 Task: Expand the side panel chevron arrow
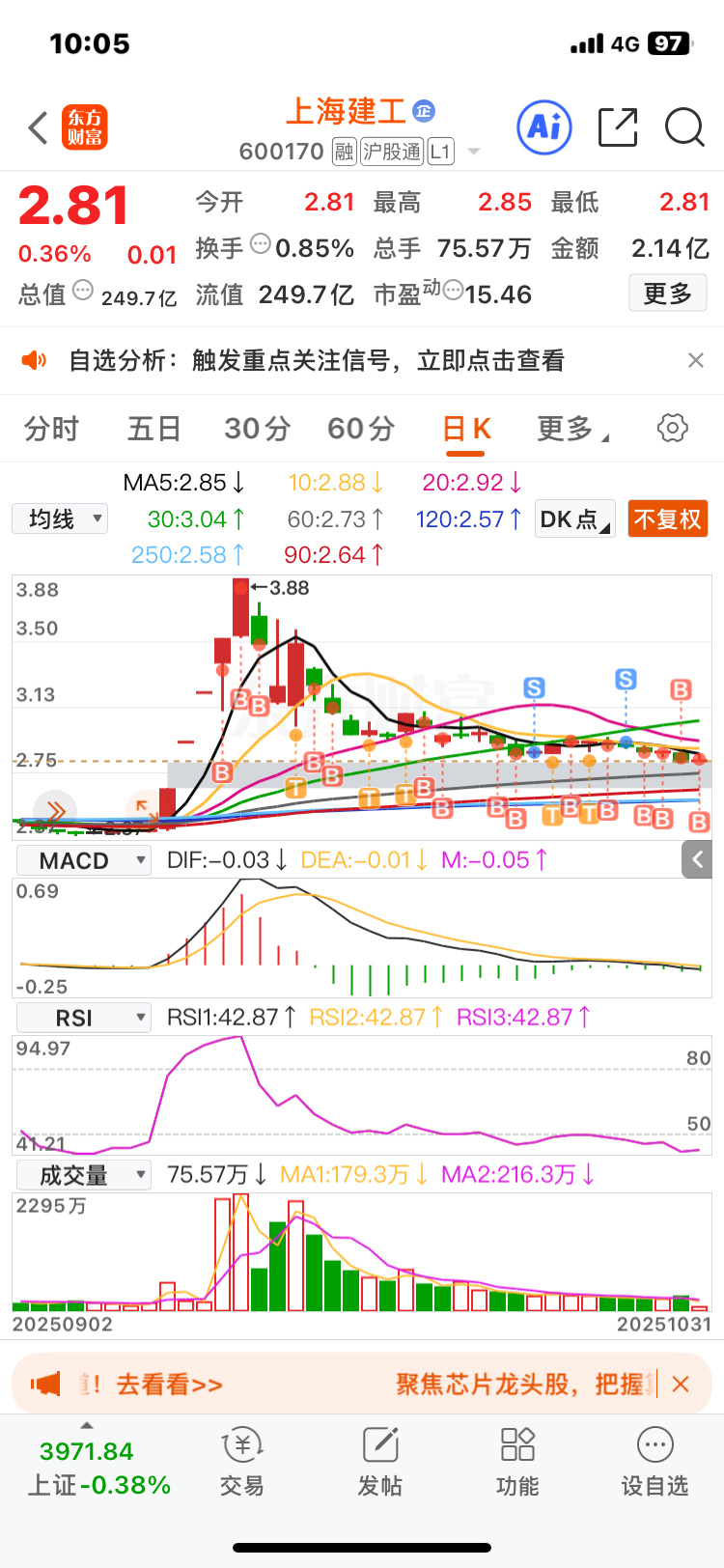click(697, 858)
